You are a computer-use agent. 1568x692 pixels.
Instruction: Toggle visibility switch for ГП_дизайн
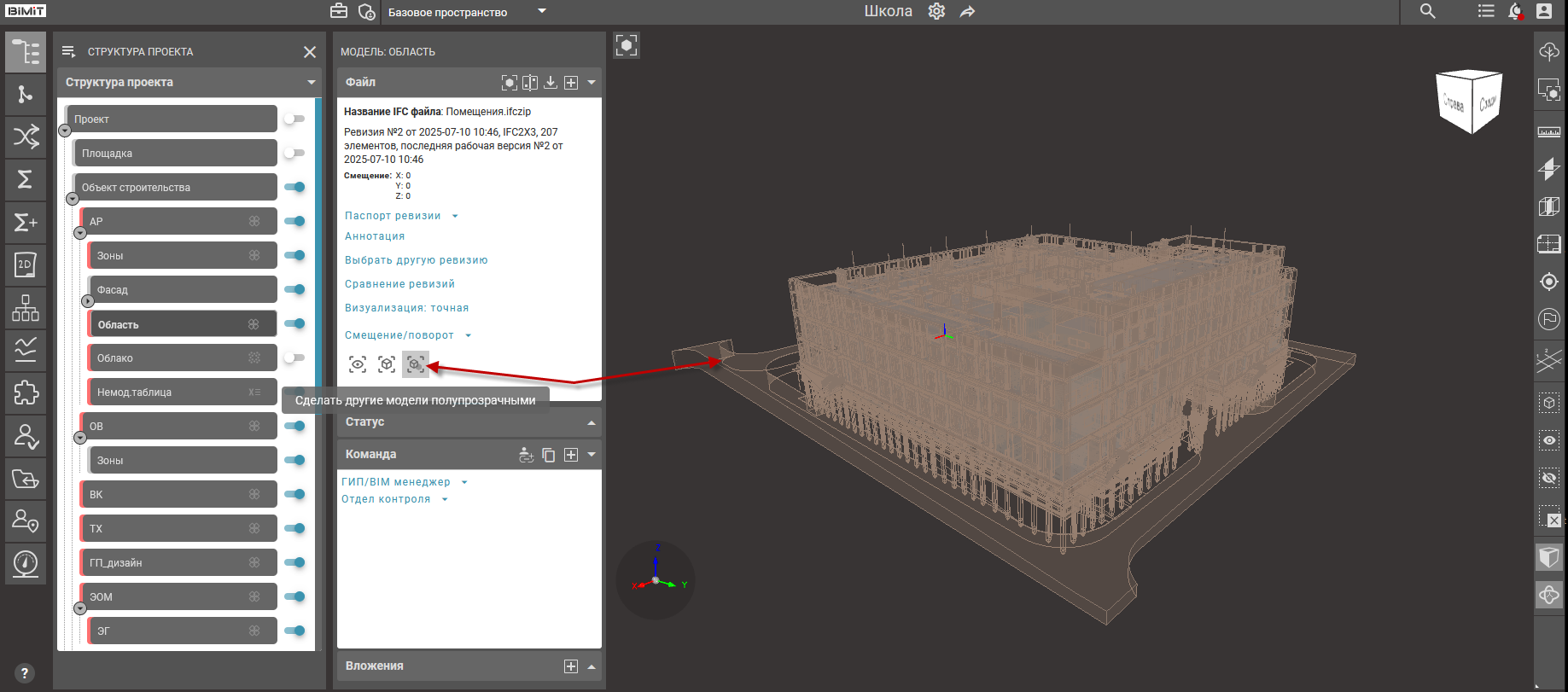click(x=294, y=562)
